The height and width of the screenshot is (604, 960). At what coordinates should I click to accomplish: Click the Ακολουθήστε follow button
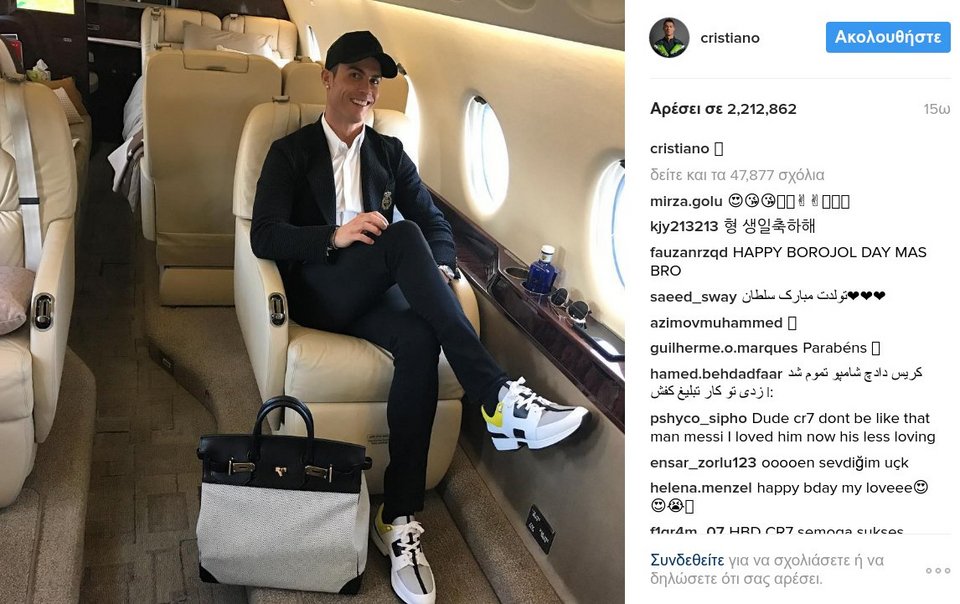click(x=888, y=37)
